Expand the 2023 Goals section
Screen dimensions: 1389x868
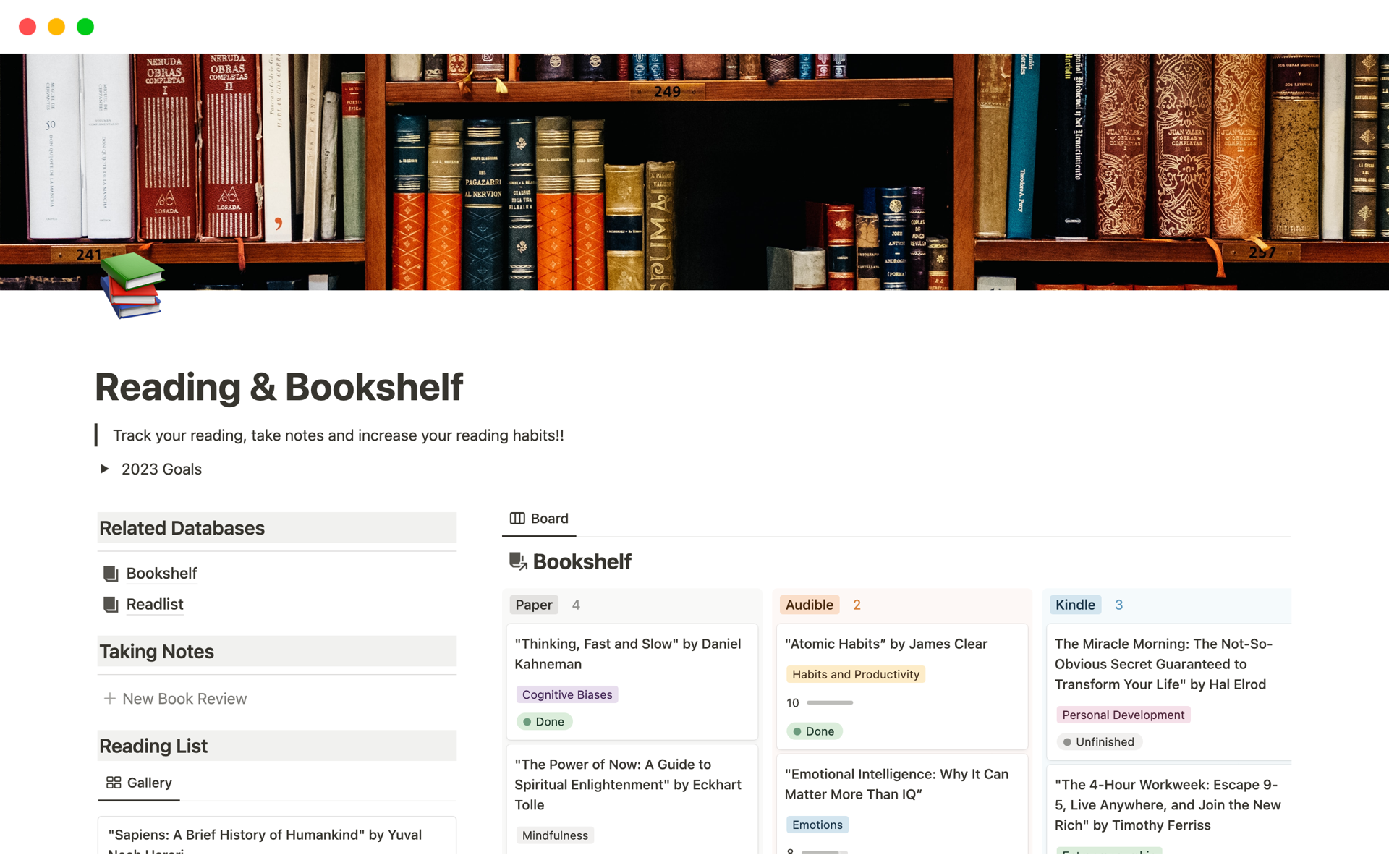[105, 469]
